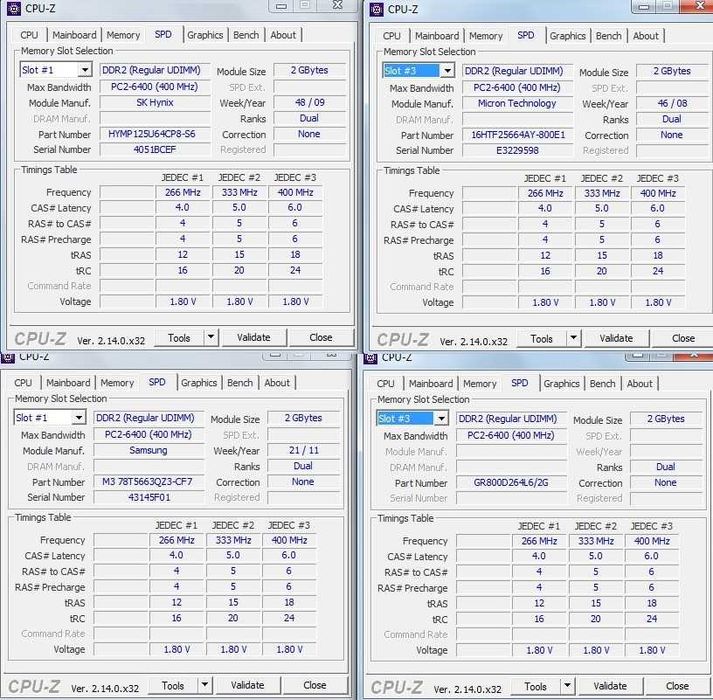Click the Samsung module manufacturer field
This screenshot has width=713, height=700.
149,450
